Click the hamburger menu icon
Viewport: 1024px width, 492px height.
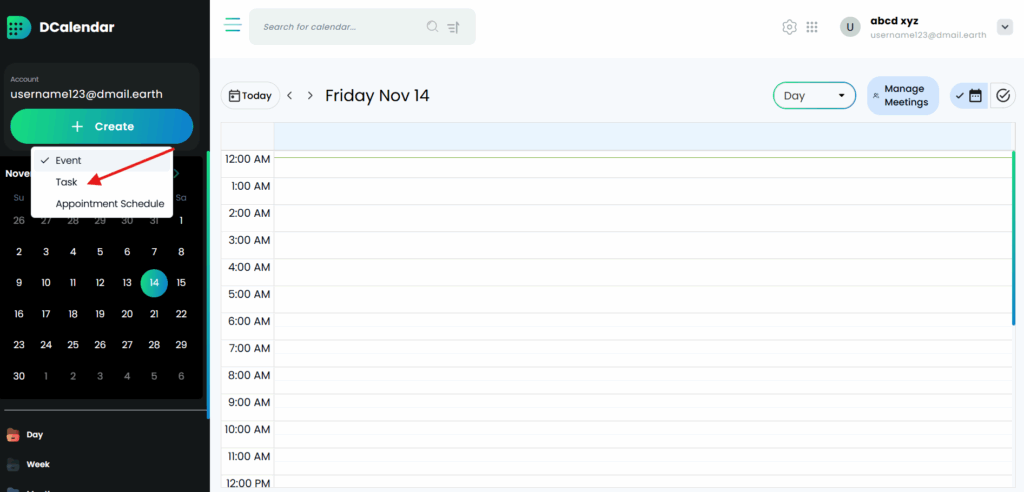(x=233, y=25)
